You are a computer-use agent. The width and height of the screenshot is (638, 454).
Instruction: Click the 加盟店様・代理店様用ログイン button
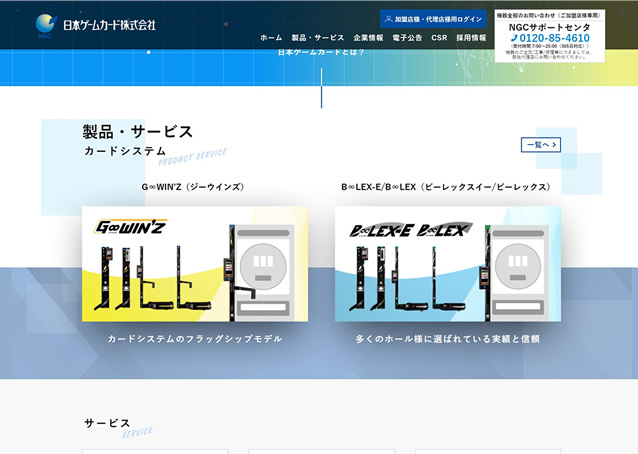point(433,19)
